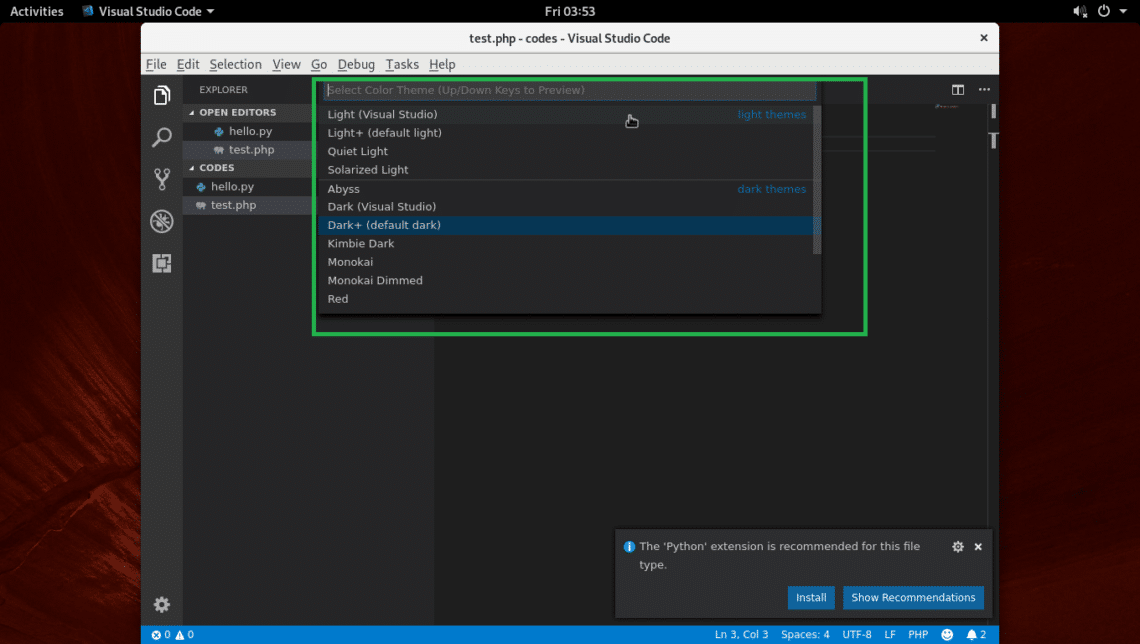Open the Debug view icon
The height and width of the screenshot is (644, 1140).
(161, 221)
